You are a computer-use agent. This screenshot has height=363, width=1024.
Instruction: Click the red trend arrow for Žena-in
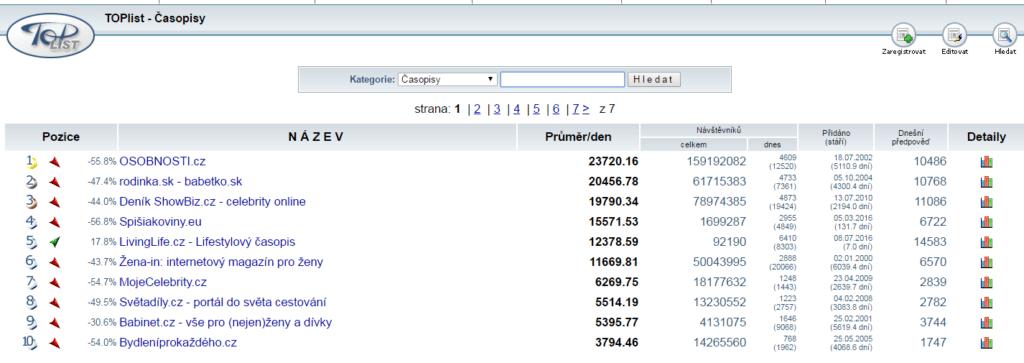click(x=54, y=262)
